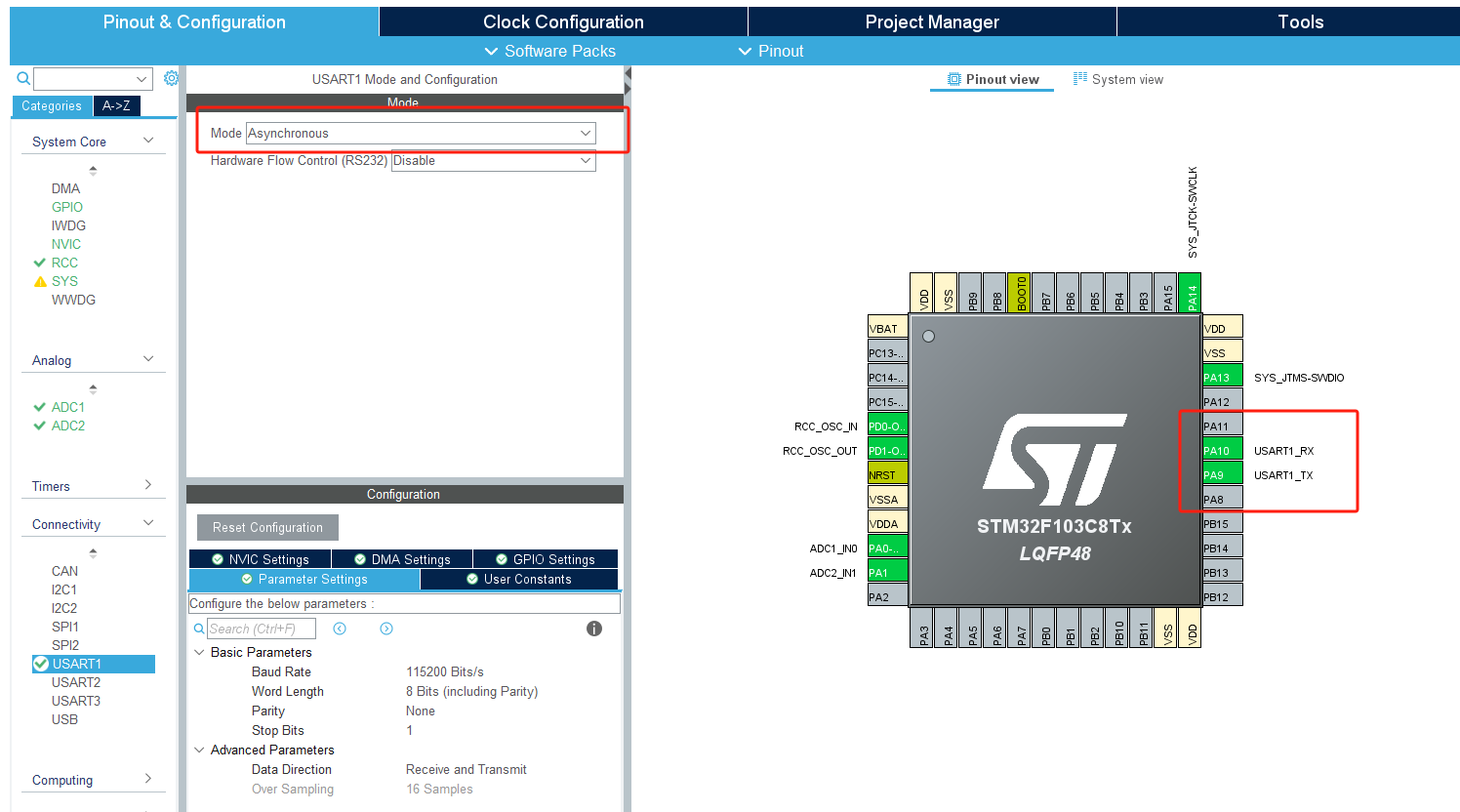
Task: Open the User Constants tab
Action: click(519, 579)
